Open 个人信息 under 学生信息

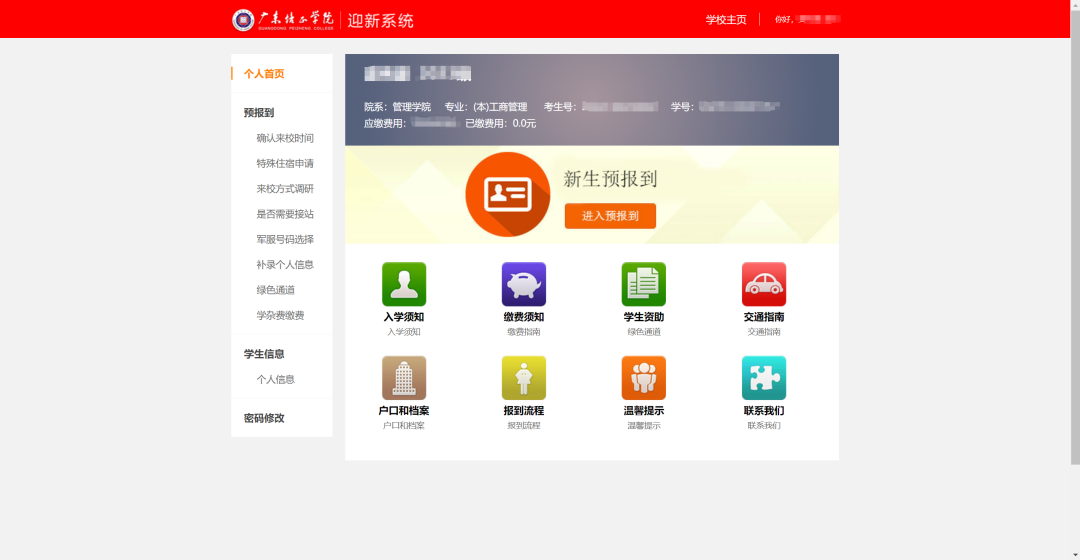[x=276, y=379]
